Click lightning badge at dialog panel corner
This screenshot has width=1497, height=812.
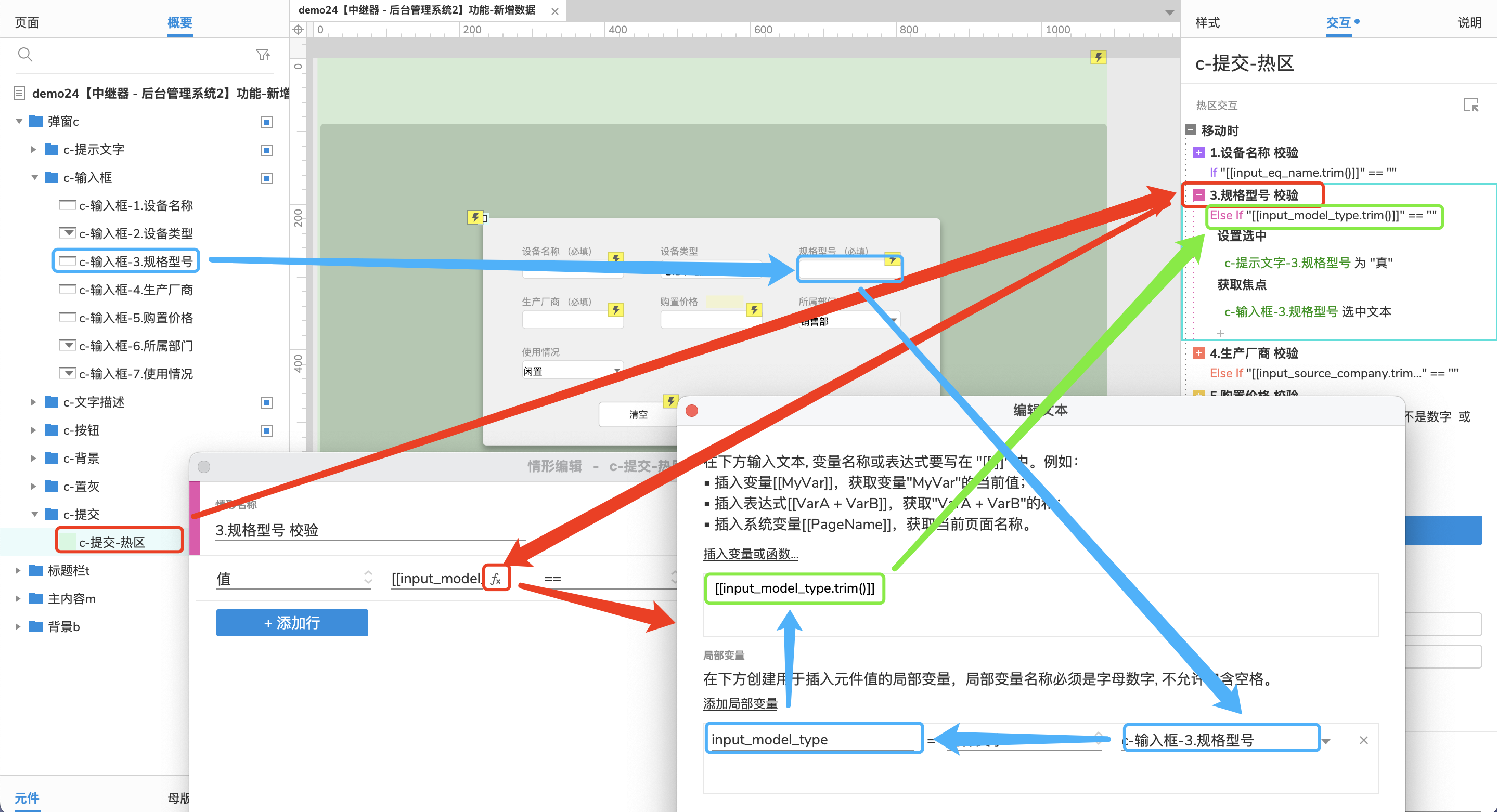(x=475, y=217)
